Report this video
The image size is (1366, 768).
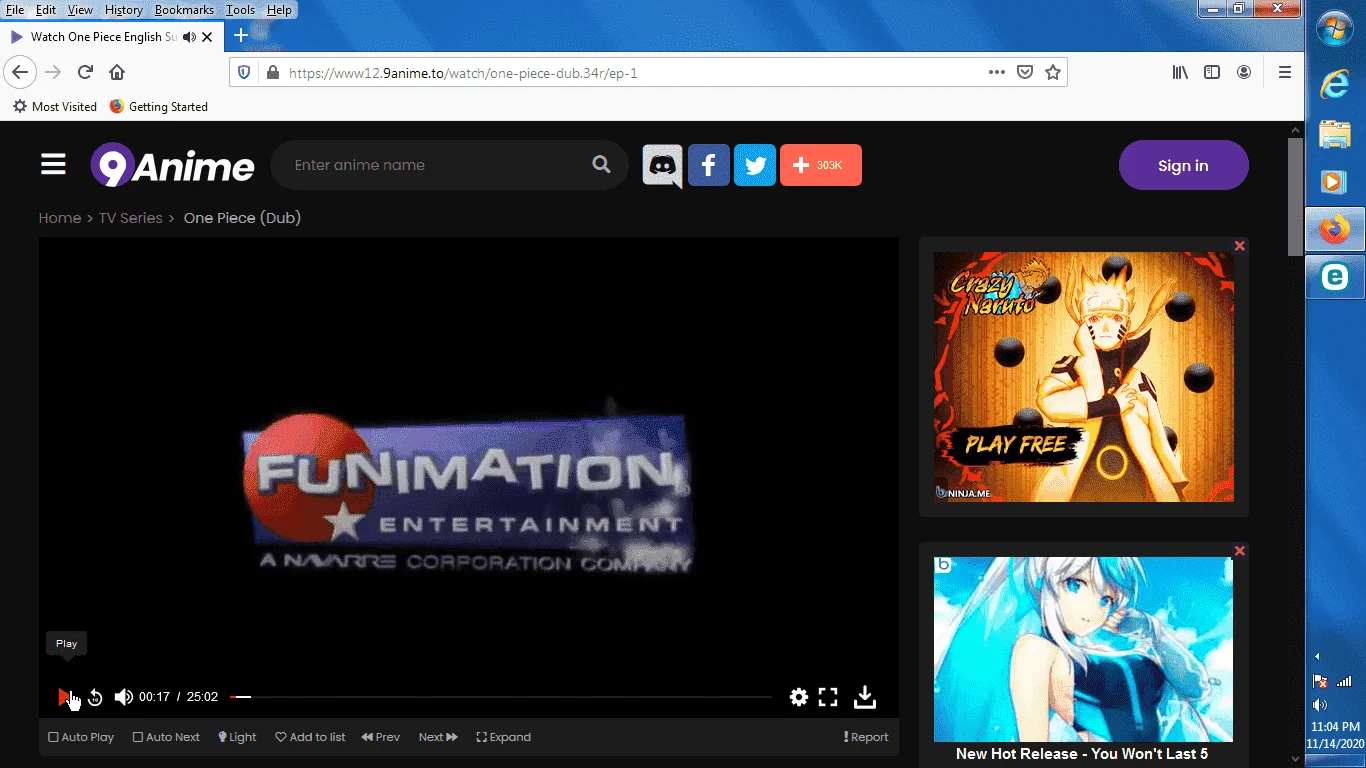click(x=866, y=737)
